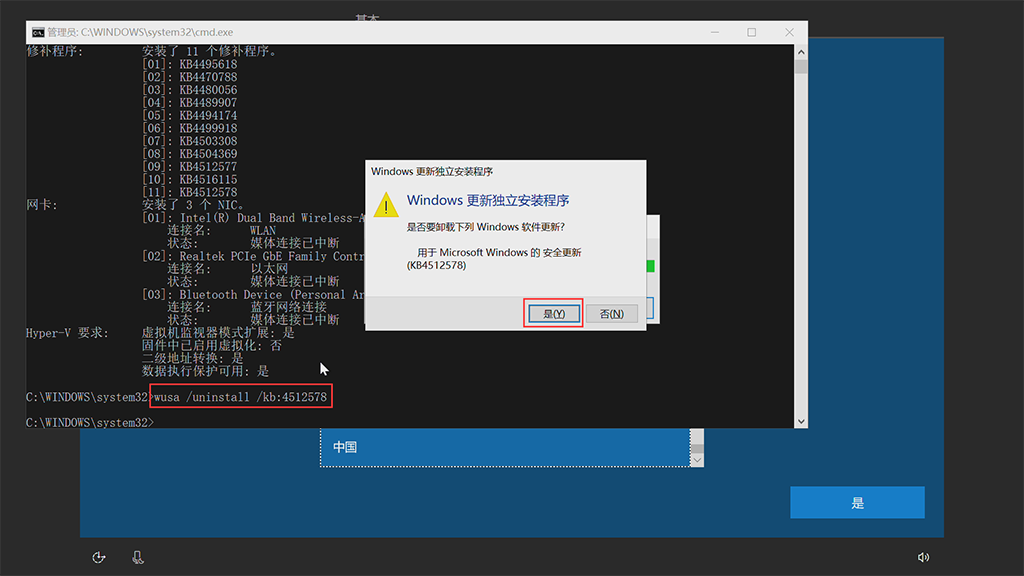
Task: Click the KB4480056 patch entry [03]
Action: click(189, 89)
